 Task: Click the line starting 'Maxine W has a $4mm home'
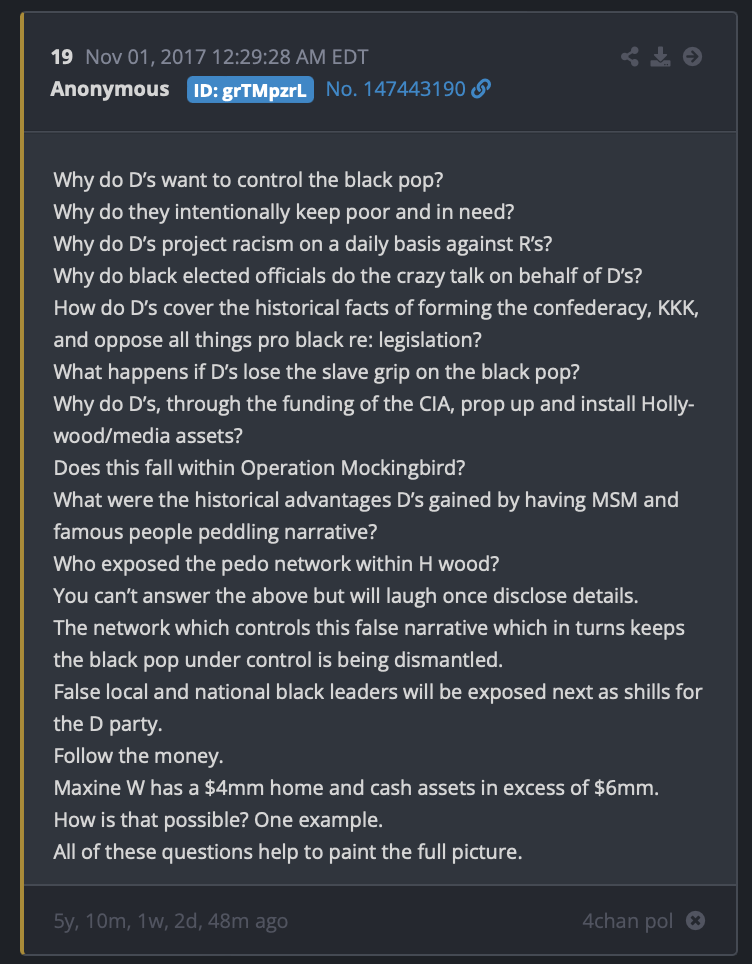coord(356,788)
